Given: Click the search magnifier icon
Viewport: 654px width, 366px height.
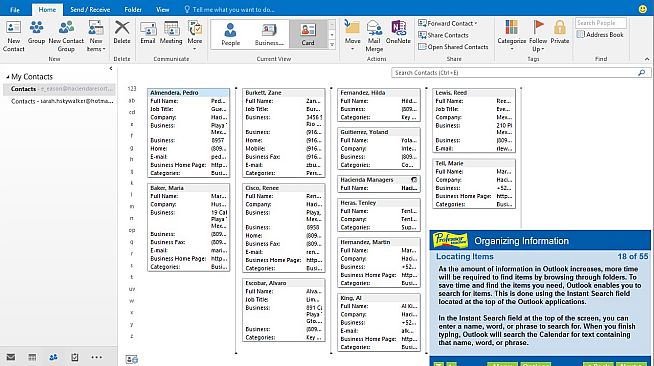Looking at the screenshot, I should click(x=642, y=73).
